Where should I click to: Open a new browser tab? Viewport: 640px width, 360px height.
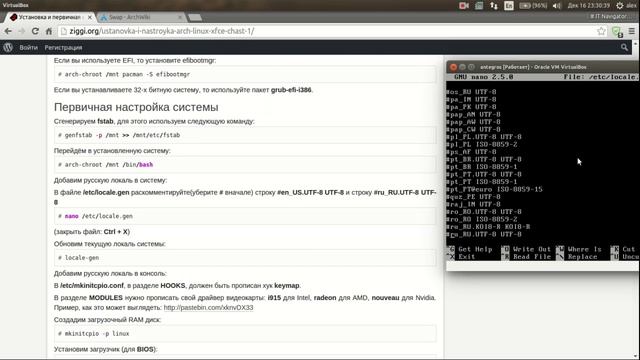[195, 18]
